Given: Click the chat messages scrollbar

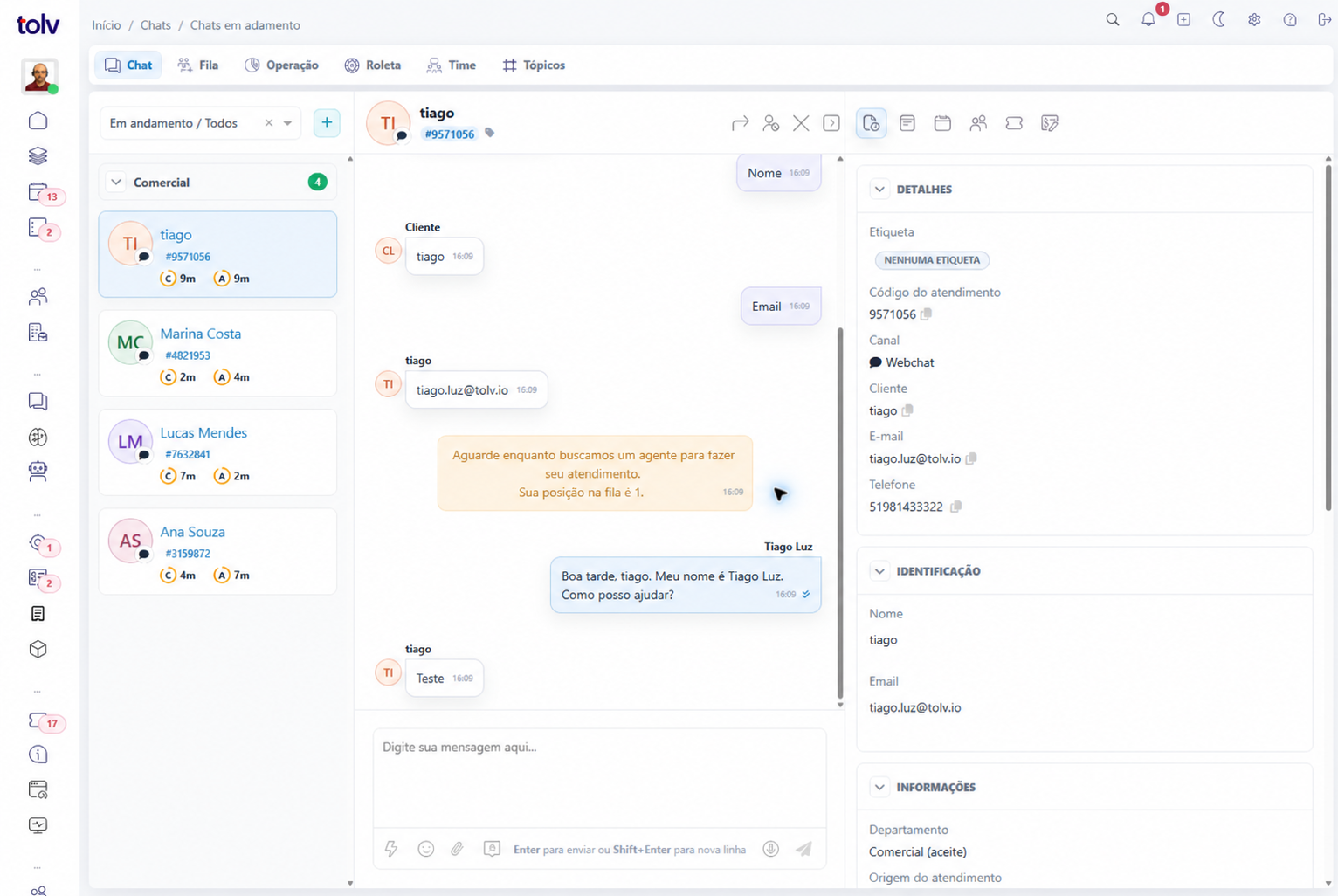Looking at the screenshot, I should [840, 513].
